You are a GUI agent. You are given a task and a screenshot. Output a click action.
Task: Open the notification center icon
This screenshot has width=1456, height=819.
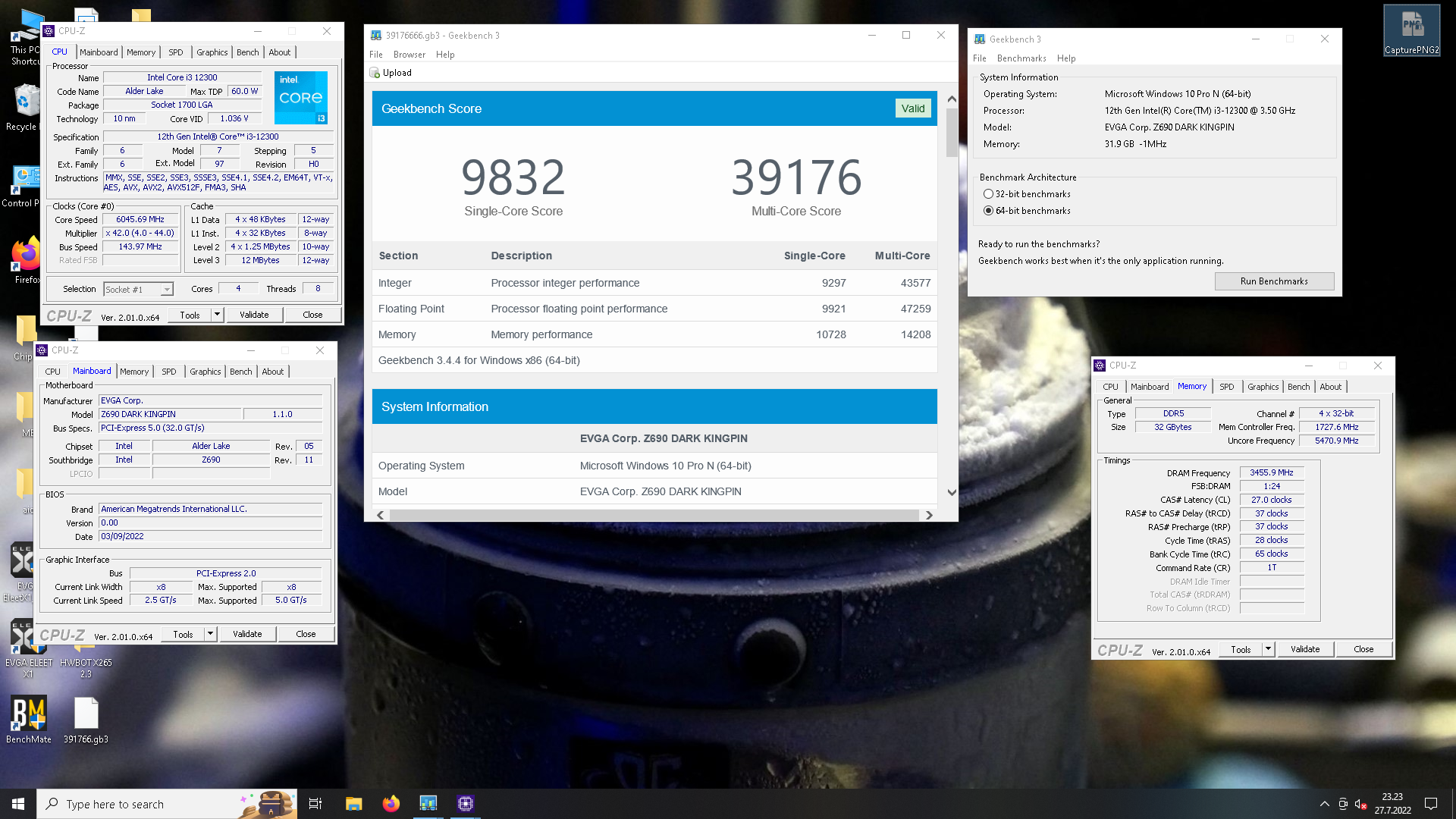pyautogui.click(x=1431, y=804)
